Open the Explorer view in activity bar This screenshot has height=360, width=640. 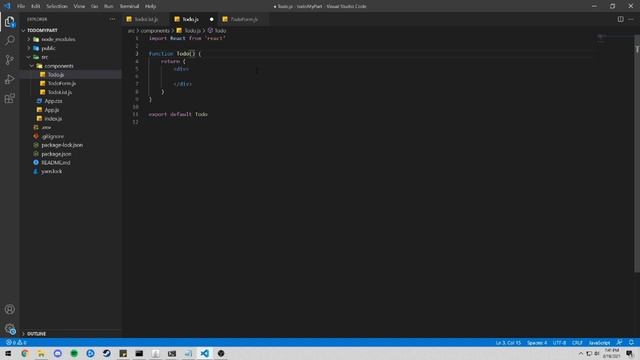[x=9, y=21]
